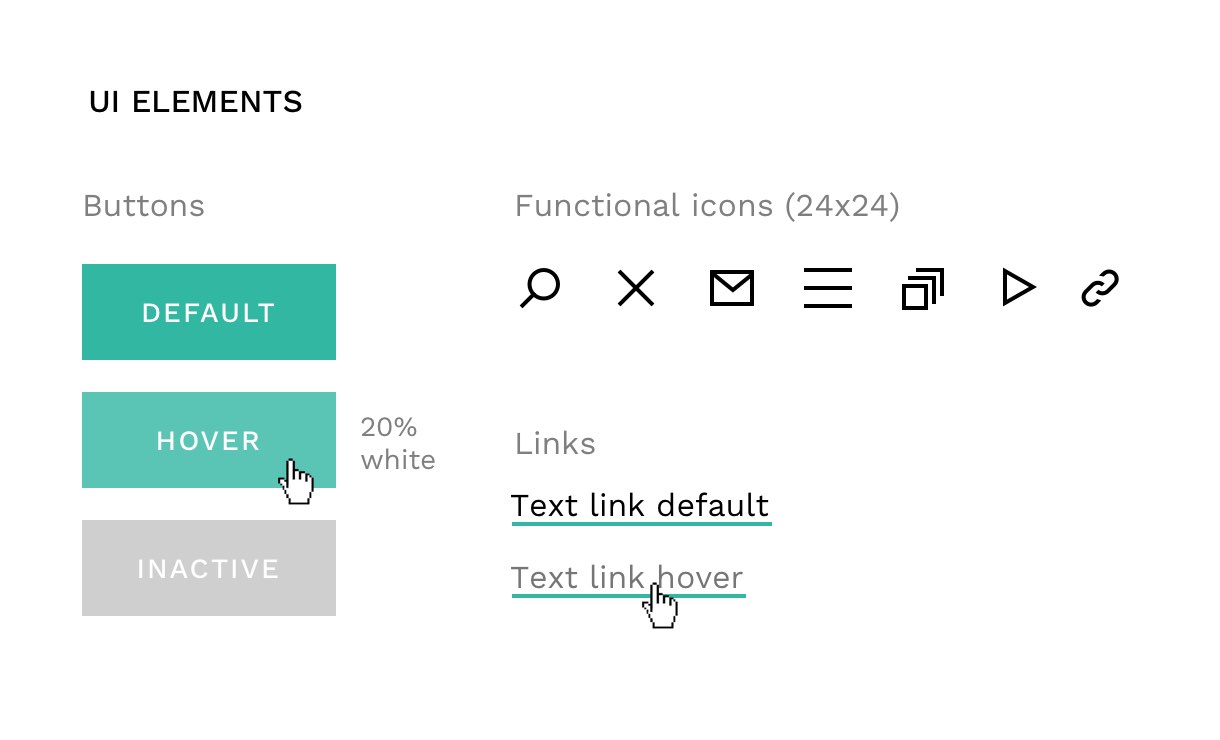Click the gray INACTIVE button

[208, 568]
